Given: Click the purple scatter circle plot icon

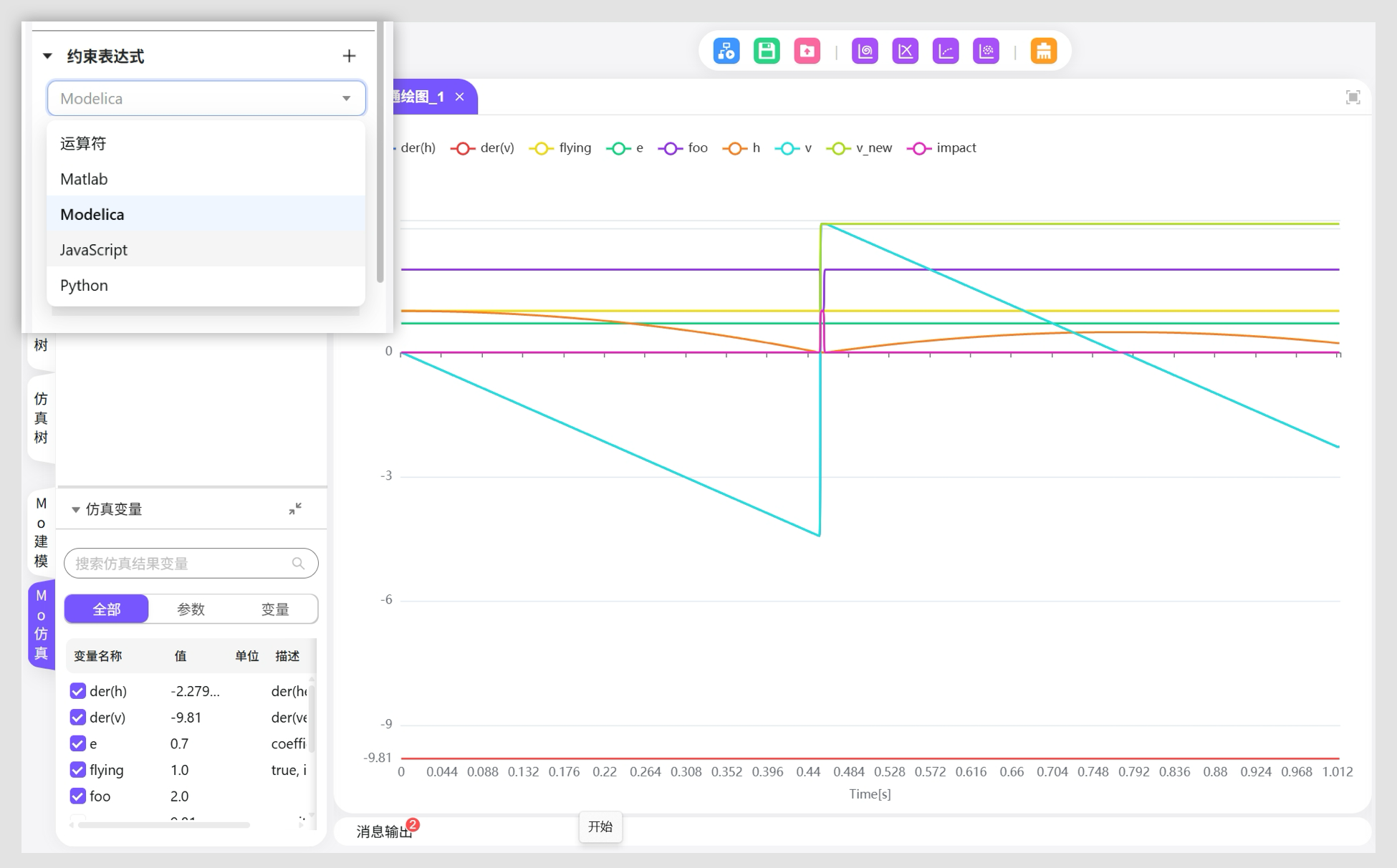Looking at the screenshot, I should [x=986, y=51].
